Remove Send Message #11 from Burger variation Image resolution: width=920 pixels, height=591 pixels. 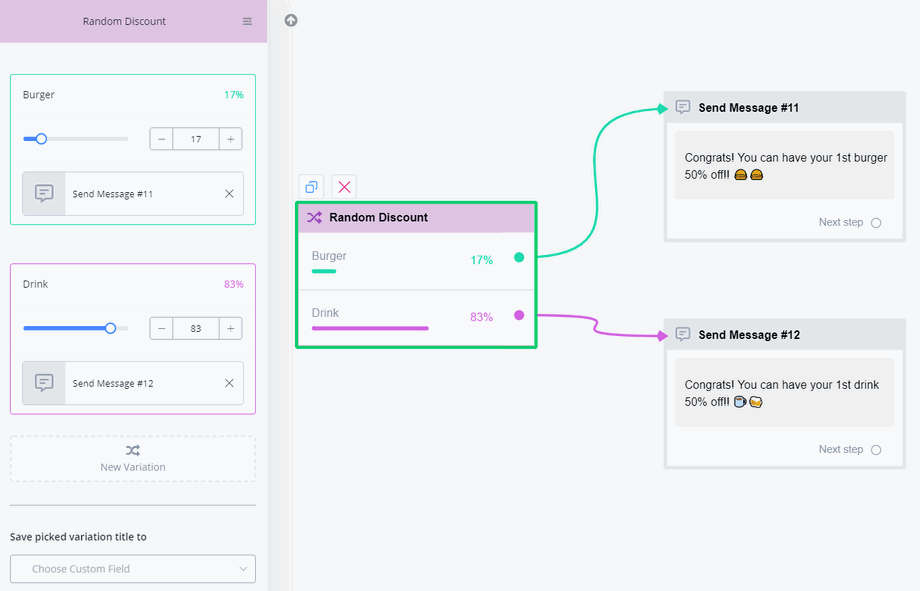(229, 194)
